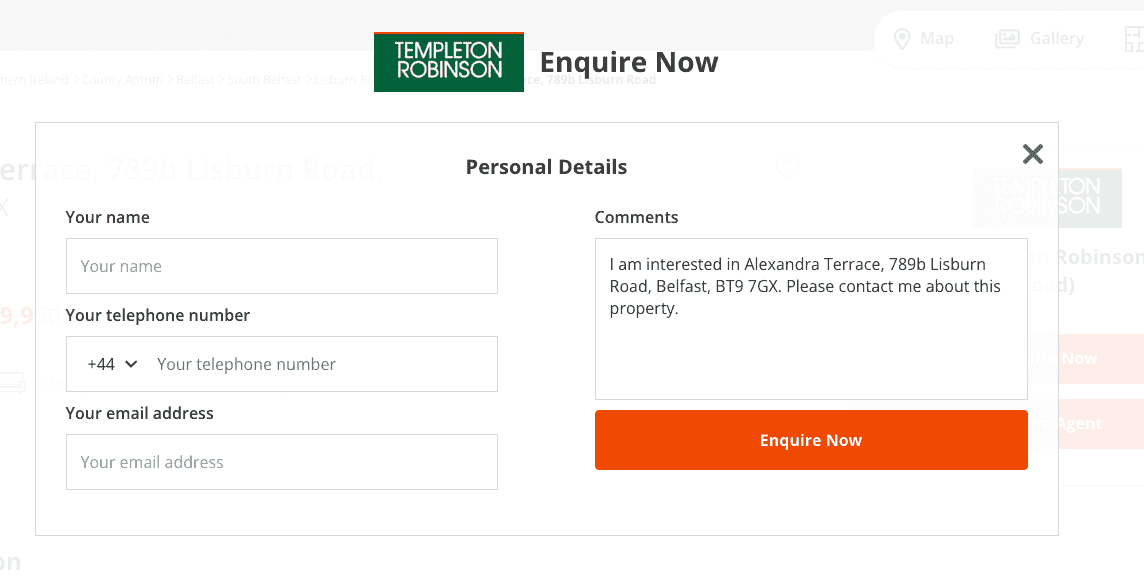The height and width of the screenshot is (584, 1144).
Task: Focus the Your name text field
Action: point(282,266)
